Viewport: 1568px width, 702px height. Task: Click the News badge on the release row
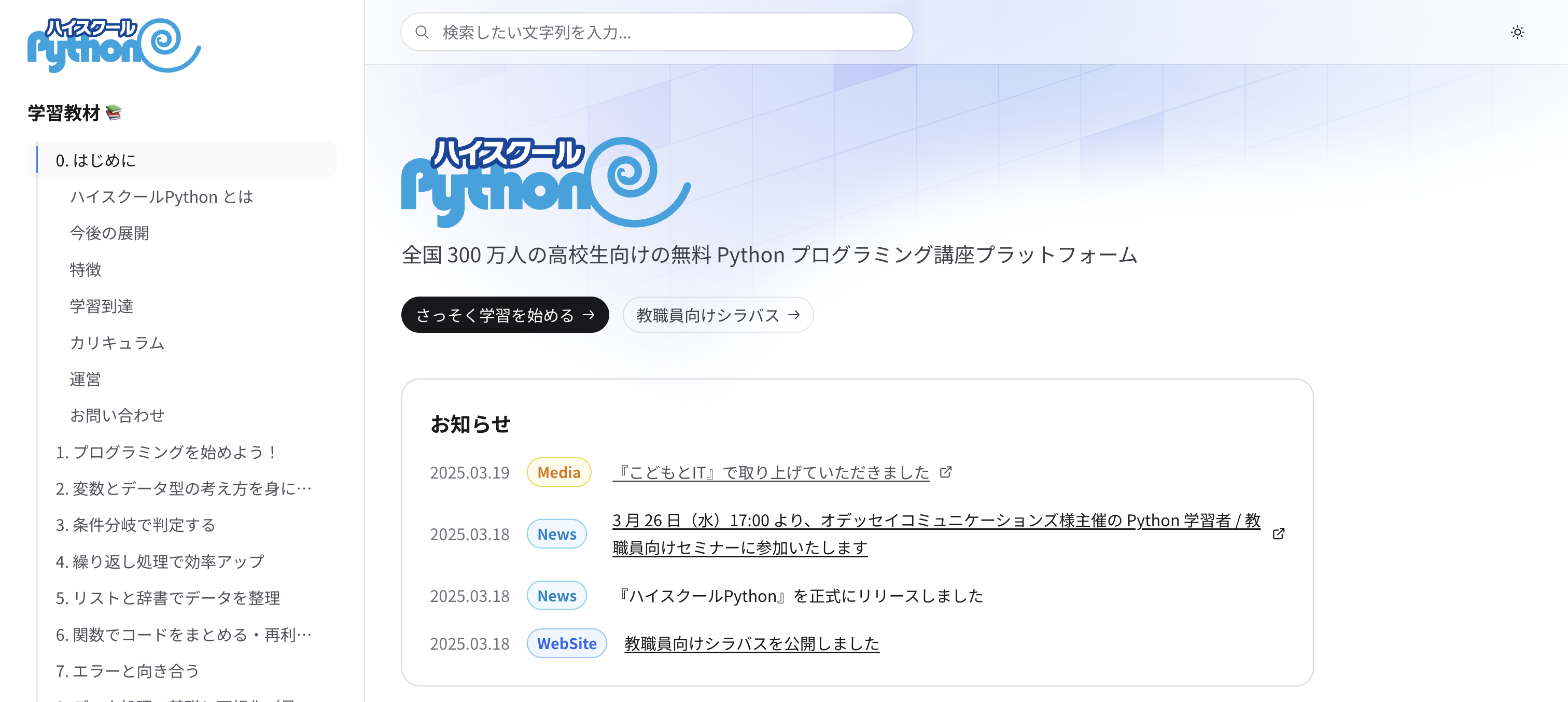(556, 596)
